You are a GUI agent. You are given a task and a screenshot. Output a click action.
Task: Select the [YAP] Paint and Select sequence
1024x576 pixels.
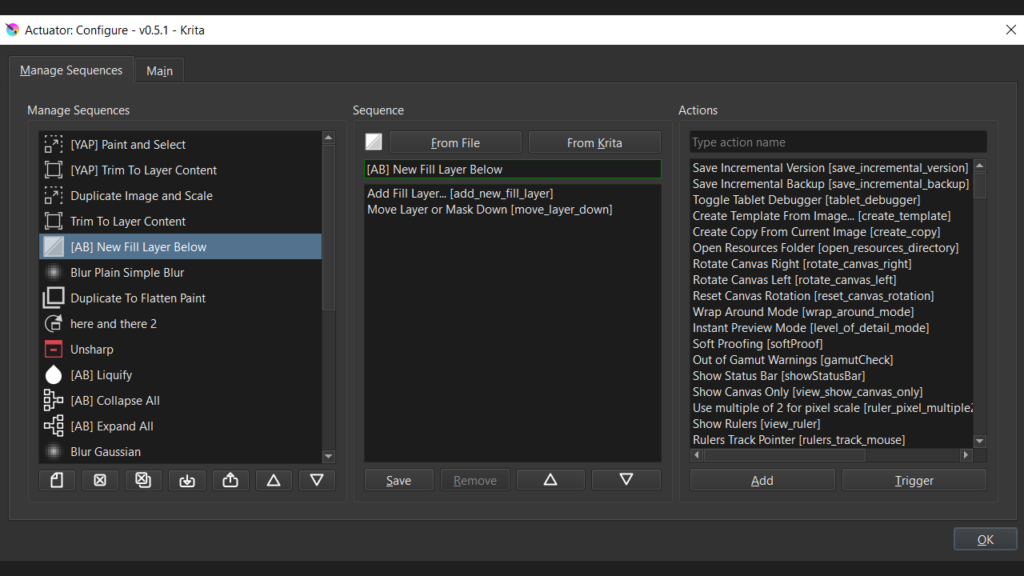click(x=180, y=144)
